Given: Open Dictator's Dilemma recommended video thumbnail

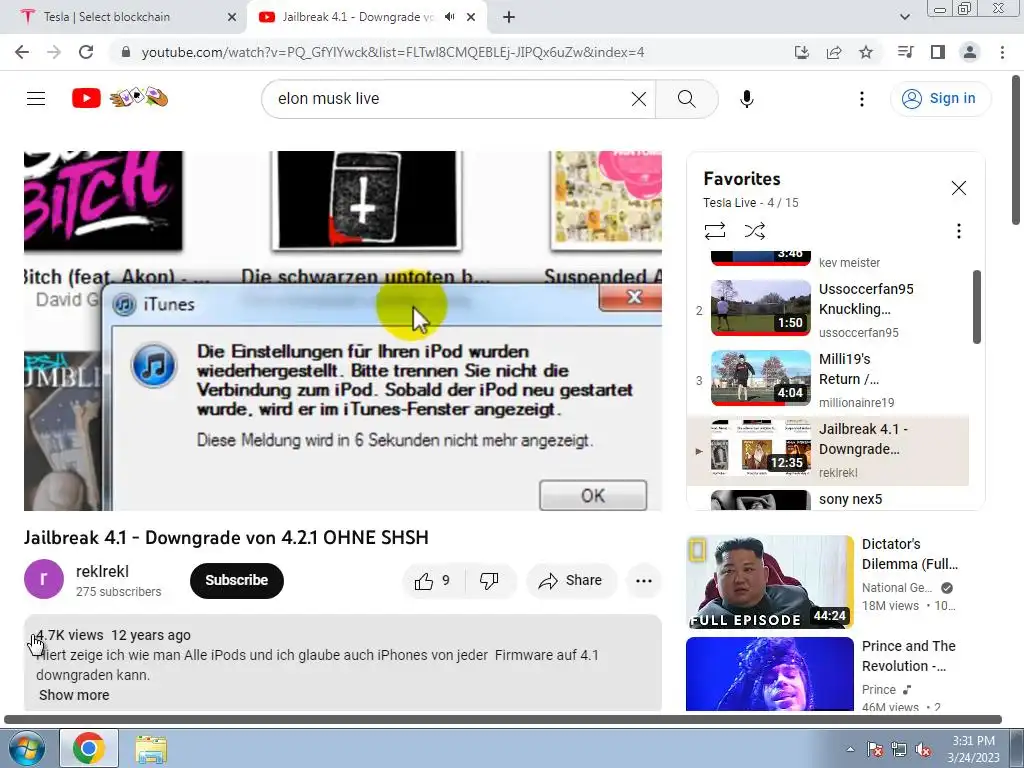Looking at the screenshot, I should [769, 582].
